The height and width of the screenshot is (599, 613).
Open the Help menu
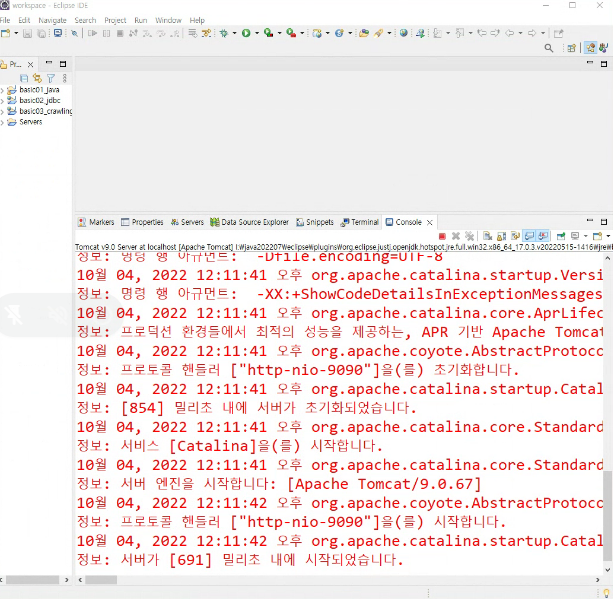click(x=197, y=20)
